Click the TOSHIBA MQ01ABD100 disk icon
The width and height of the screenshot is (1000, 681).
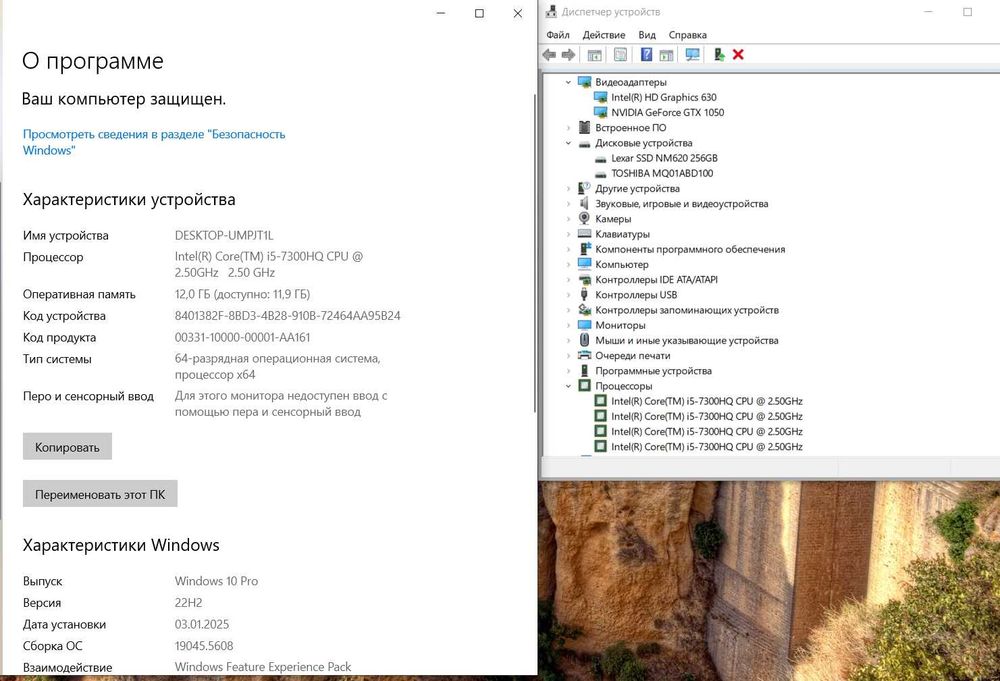(600, 173)
